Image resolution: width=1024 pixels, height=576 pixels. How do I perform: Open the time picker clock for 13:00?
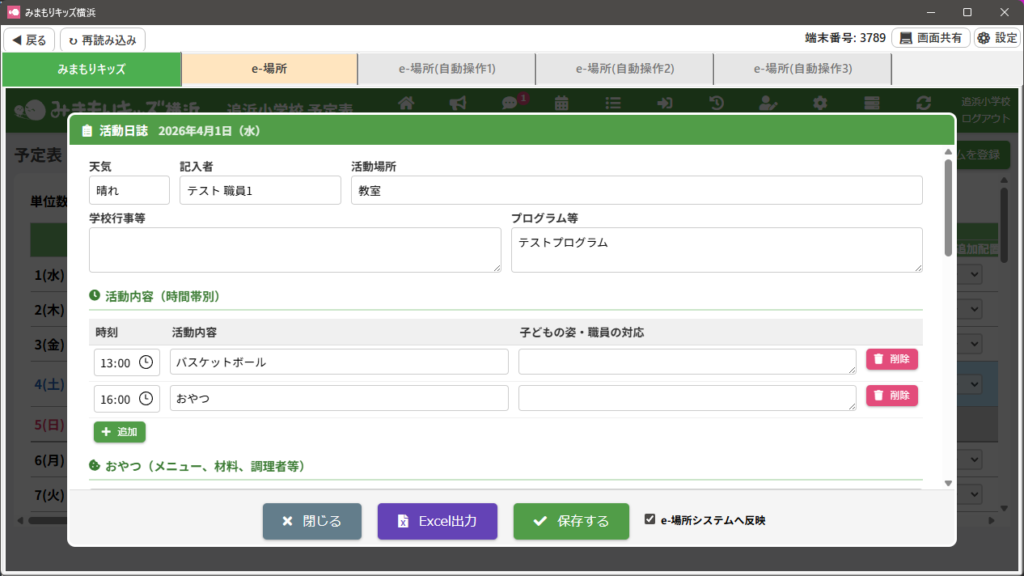[146, 362]
